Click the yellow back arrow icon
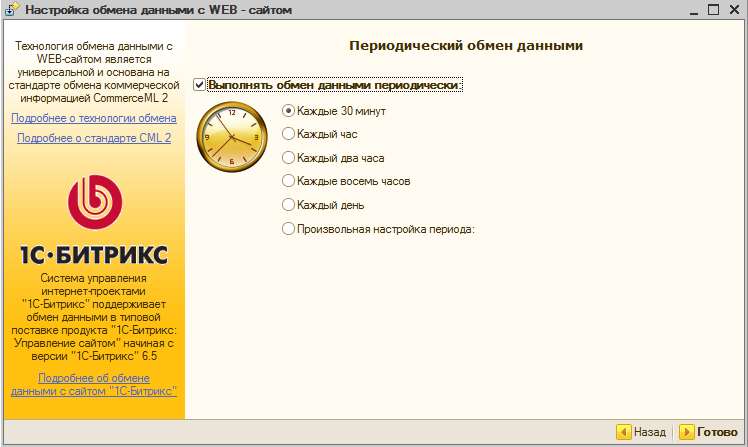 (x=623, y=432)
